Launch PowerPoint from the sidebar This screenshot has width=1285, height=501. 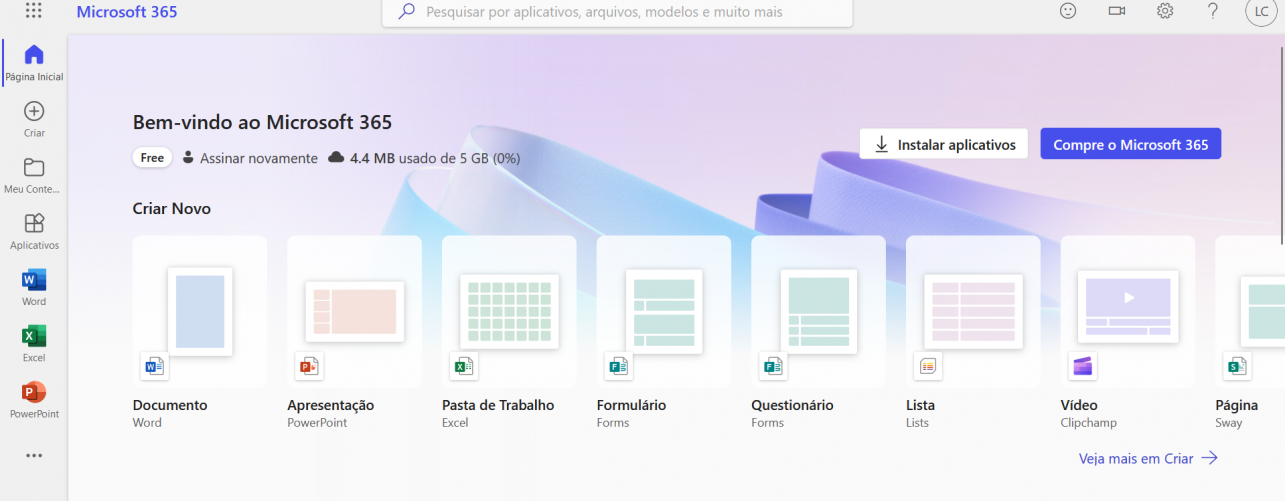pos(34,399)
